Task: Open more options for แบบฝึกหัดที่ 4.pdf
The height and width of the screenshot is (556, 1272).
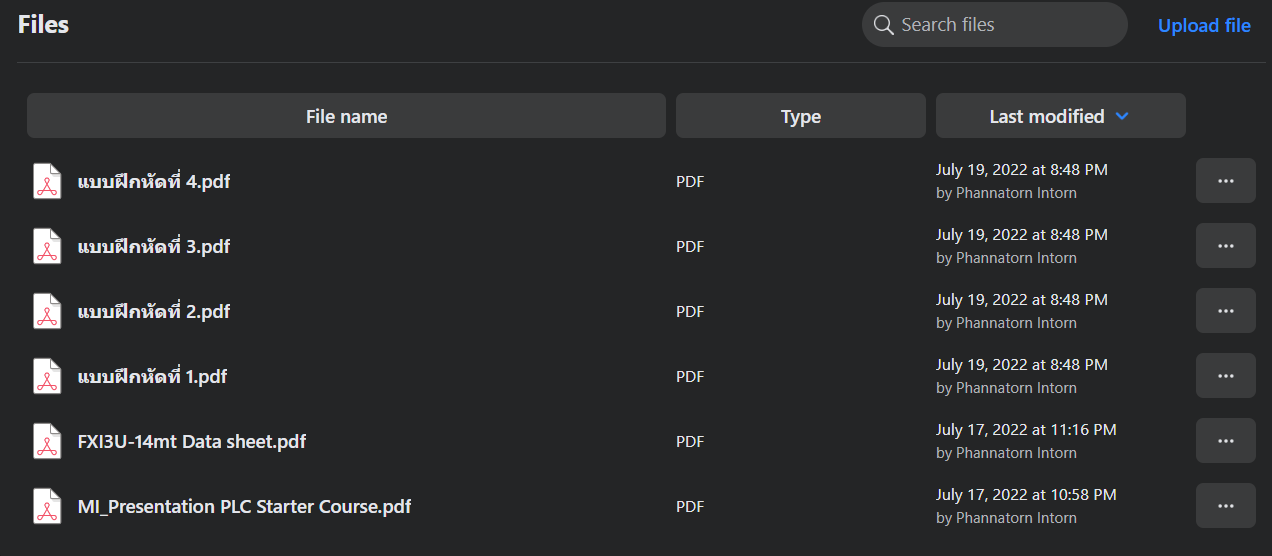Action: click(1225, 181)
